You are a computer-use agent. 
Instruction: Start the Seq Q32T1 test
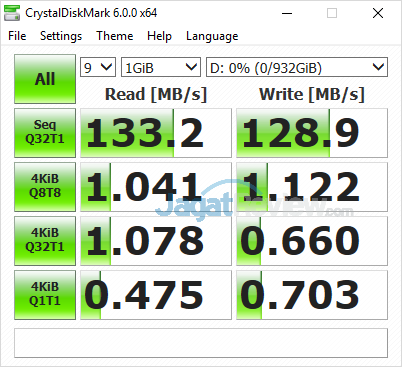tap(45, 133)
